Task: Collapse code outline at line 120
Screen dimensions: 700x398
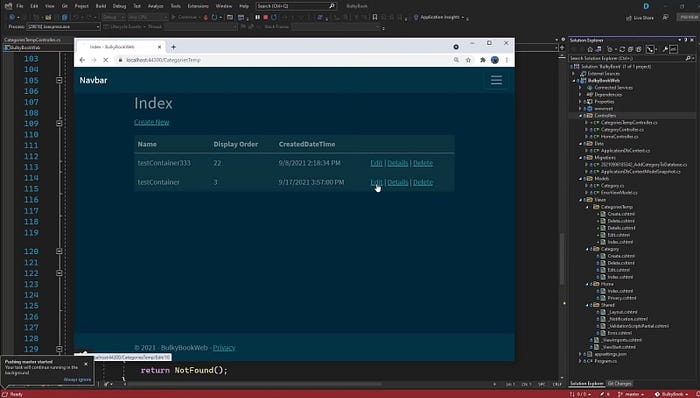Action: [x=59, y=251]
